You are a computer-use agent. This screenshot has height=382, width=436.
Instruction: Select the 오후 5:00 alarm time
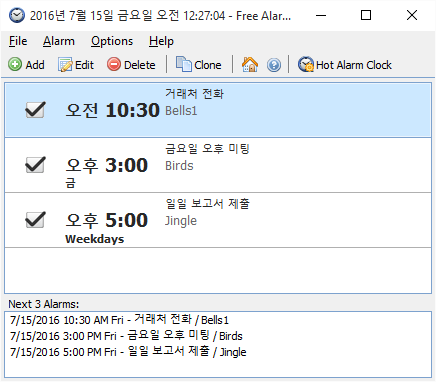[107, 220]
